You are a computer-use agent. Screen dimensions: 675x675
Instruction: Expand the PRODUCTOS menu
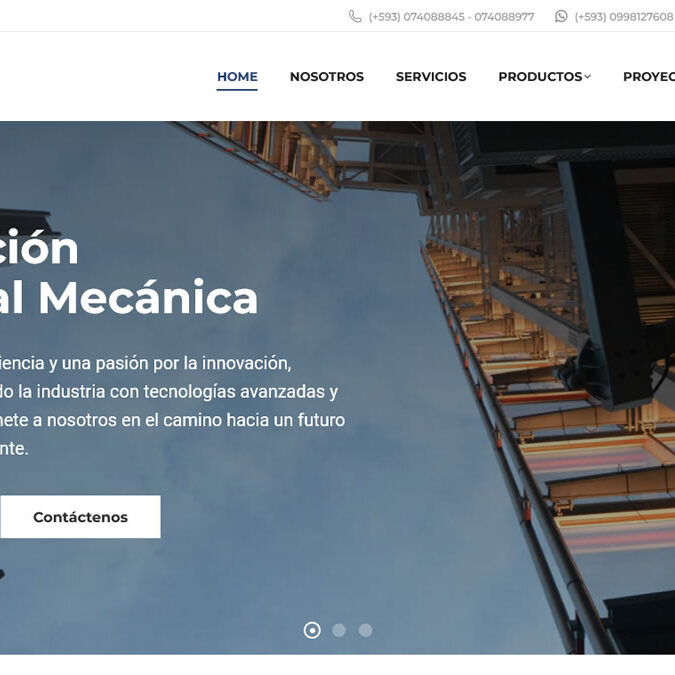pyautogui.click(x=540, y=77)
